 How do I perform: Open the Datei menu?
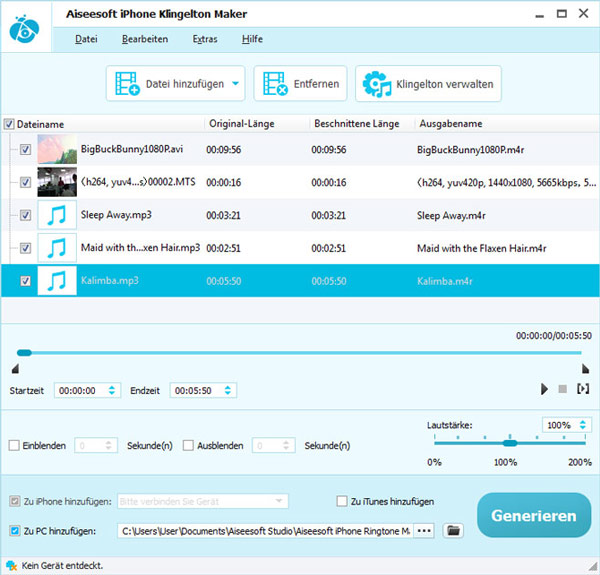86,39
